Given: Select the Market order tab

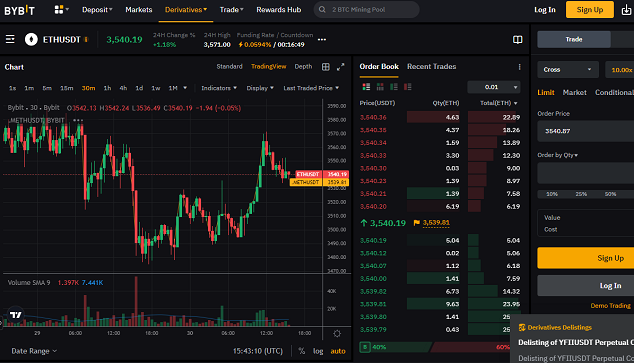Looking at the screenshot, I should tap(574, 93).
